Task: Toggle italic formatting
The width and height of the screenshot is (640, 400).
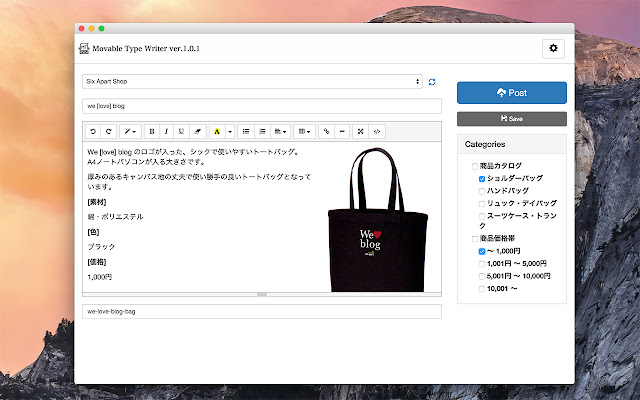Action: click(x=166, y=131)
